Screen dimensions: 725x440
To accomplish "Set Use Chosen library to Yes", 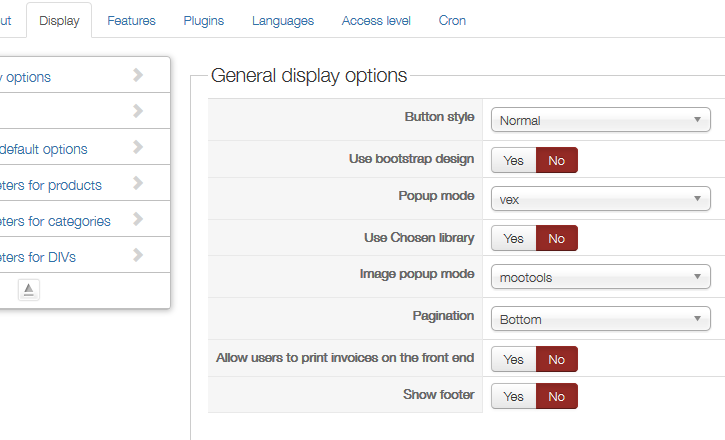I will coord(513,238).
